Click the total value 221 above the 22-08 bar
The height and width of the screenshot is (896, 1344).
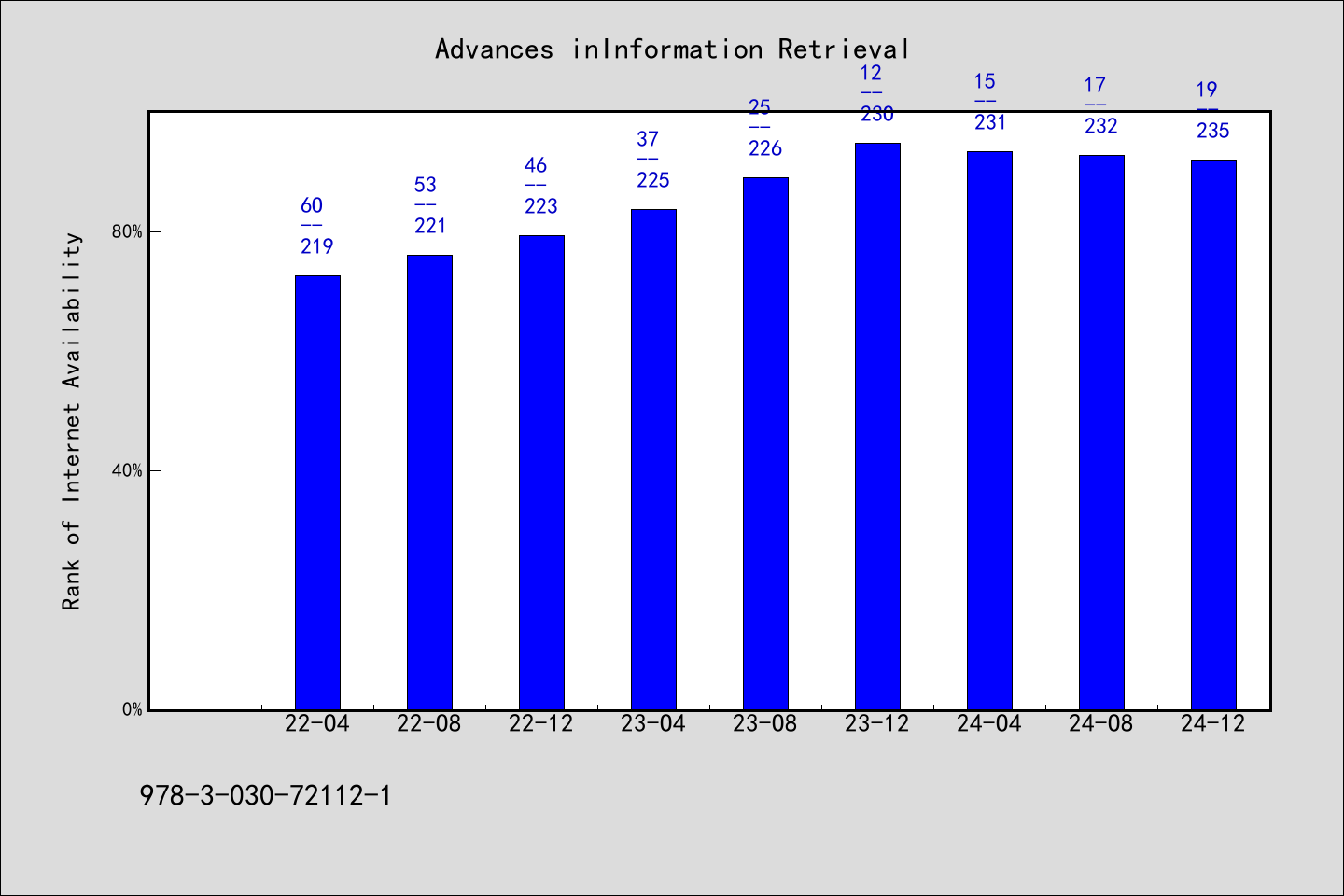(x=430, y=227)
